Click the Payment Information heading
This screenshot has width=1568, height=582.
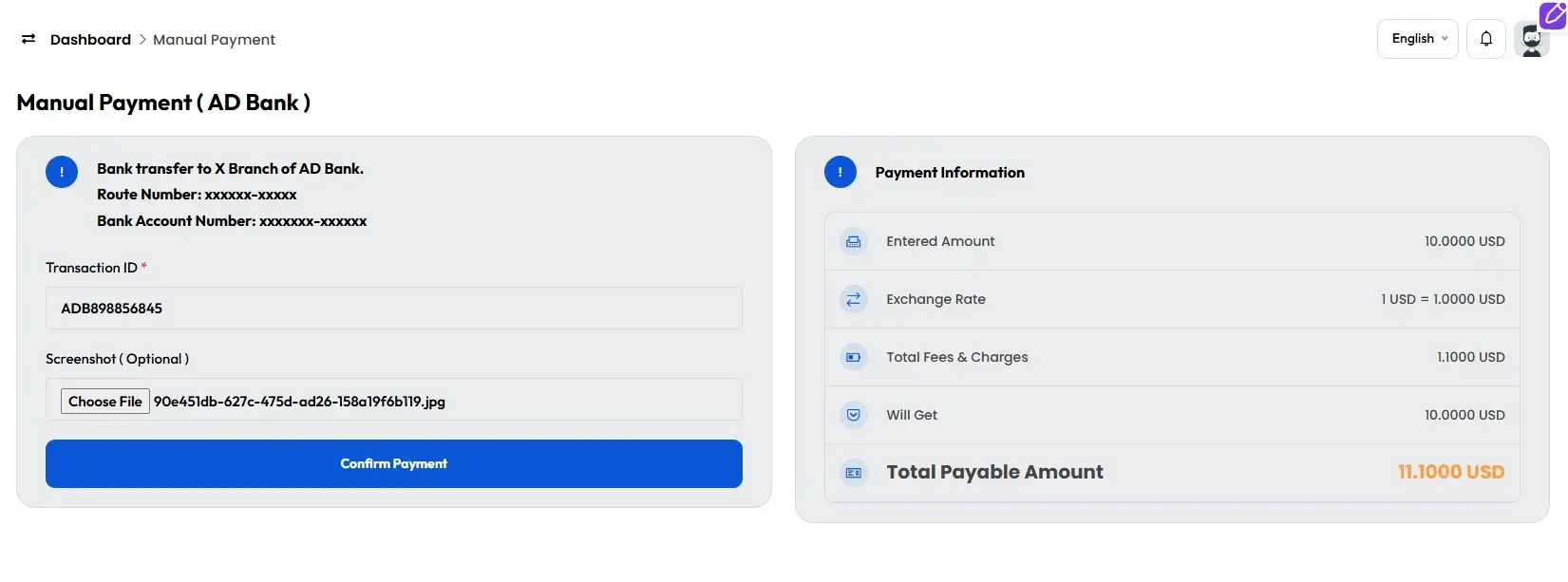tap(950, 173)
